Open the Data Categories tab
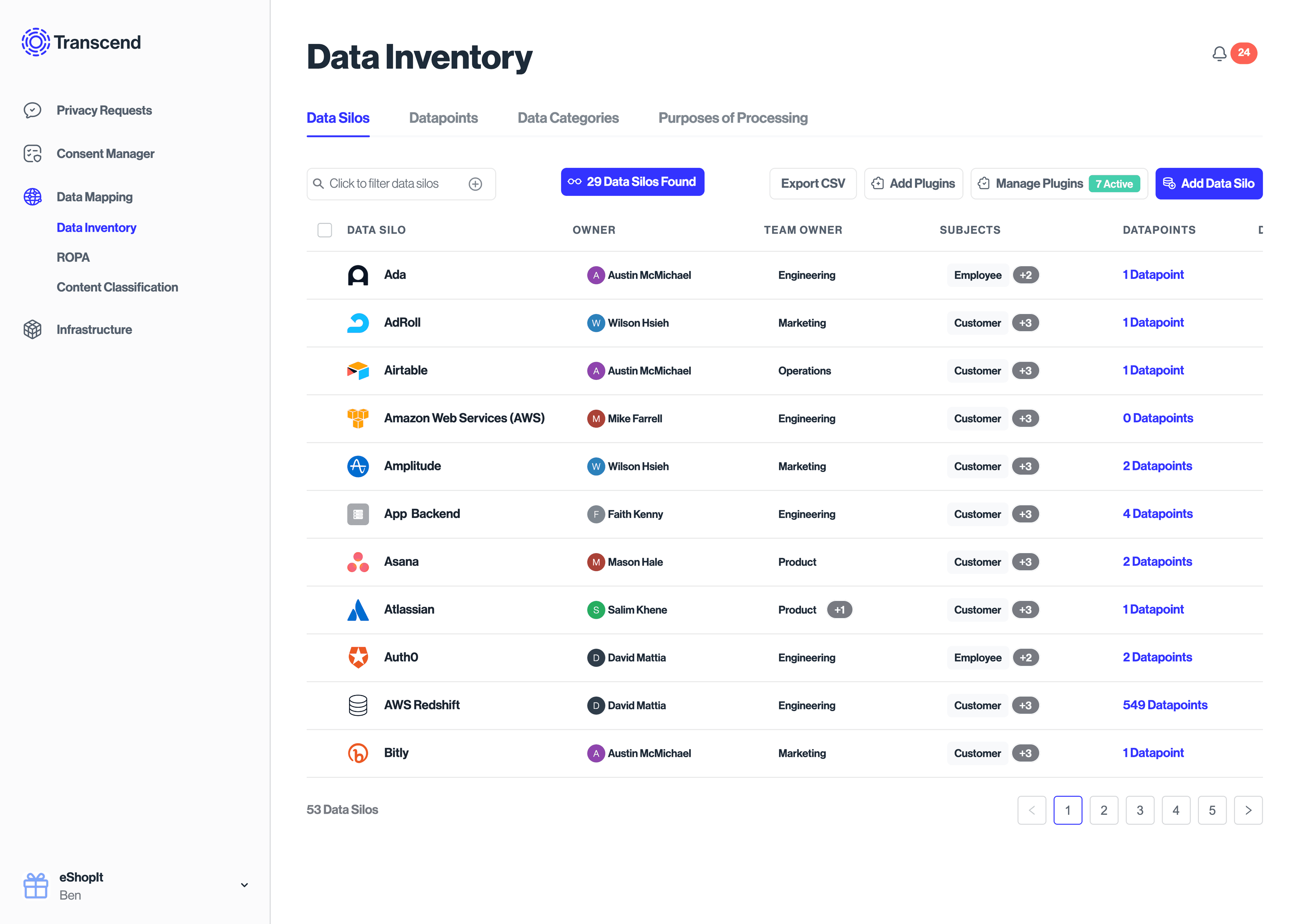The width and height of the screenshot is (1299, 924). coord(568,118)
